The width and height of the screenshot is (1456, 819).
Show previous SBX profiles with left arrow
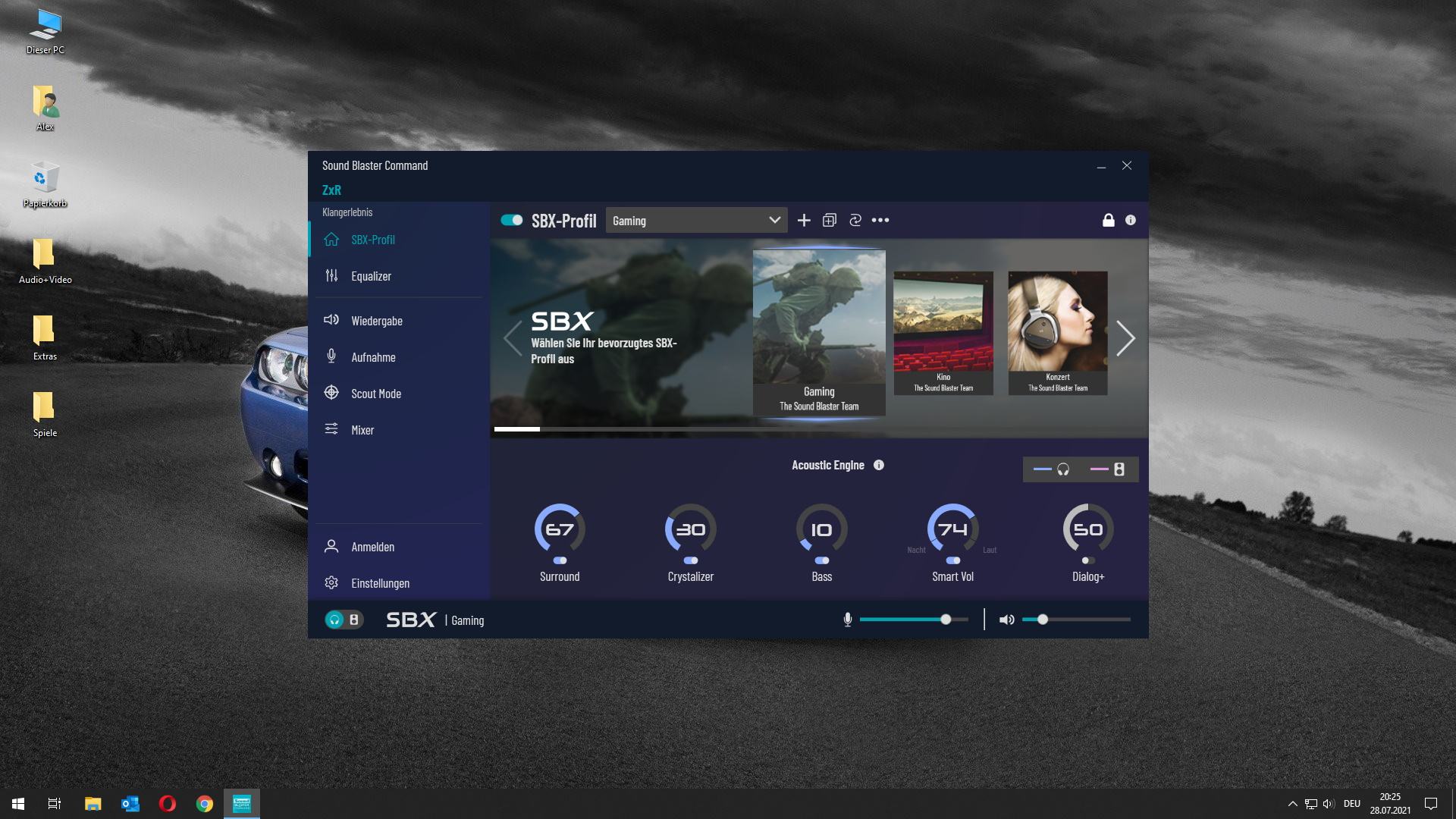point(513,338)
